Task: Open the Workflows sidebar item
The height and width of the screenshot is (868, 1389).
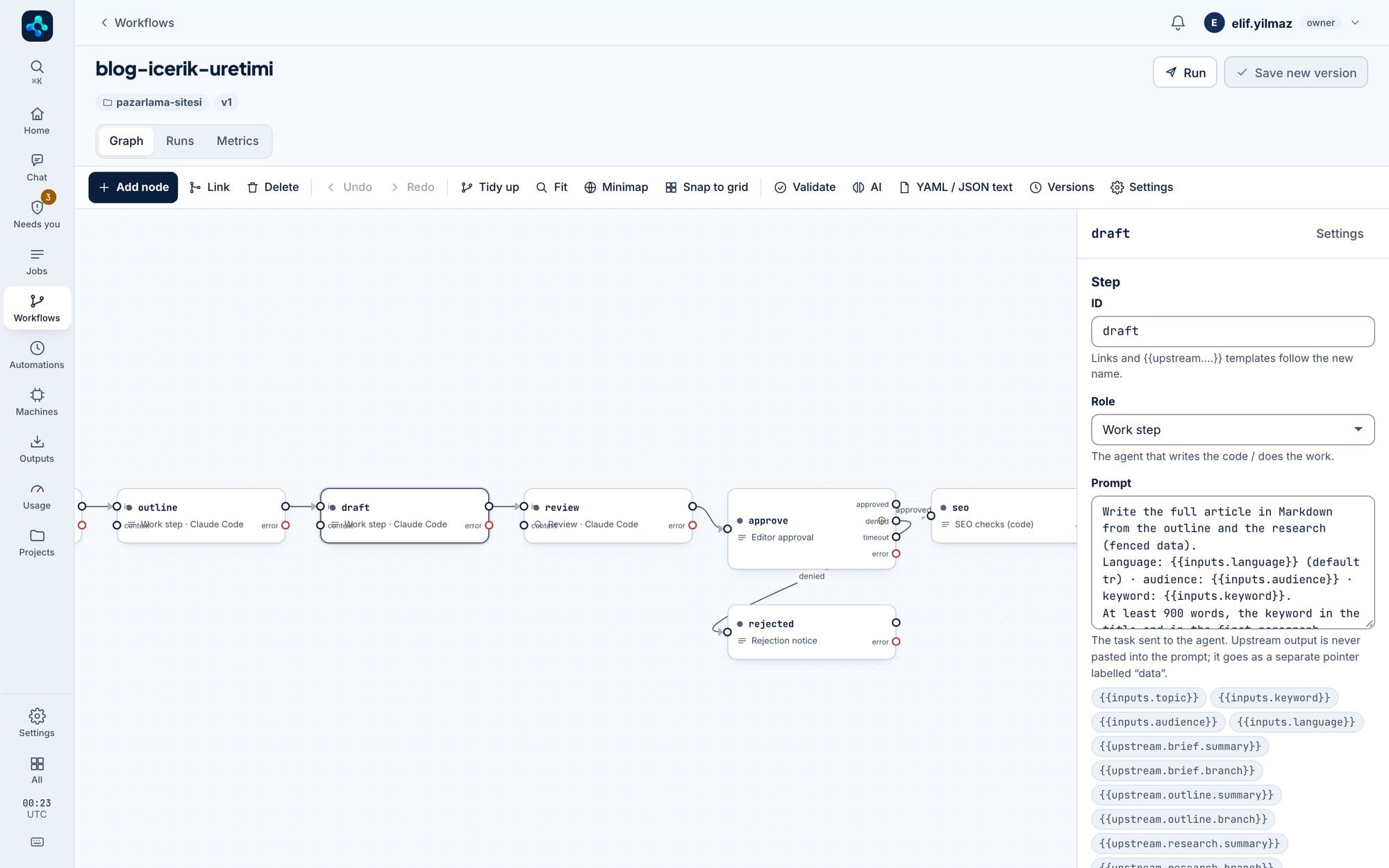Action: 37,308
